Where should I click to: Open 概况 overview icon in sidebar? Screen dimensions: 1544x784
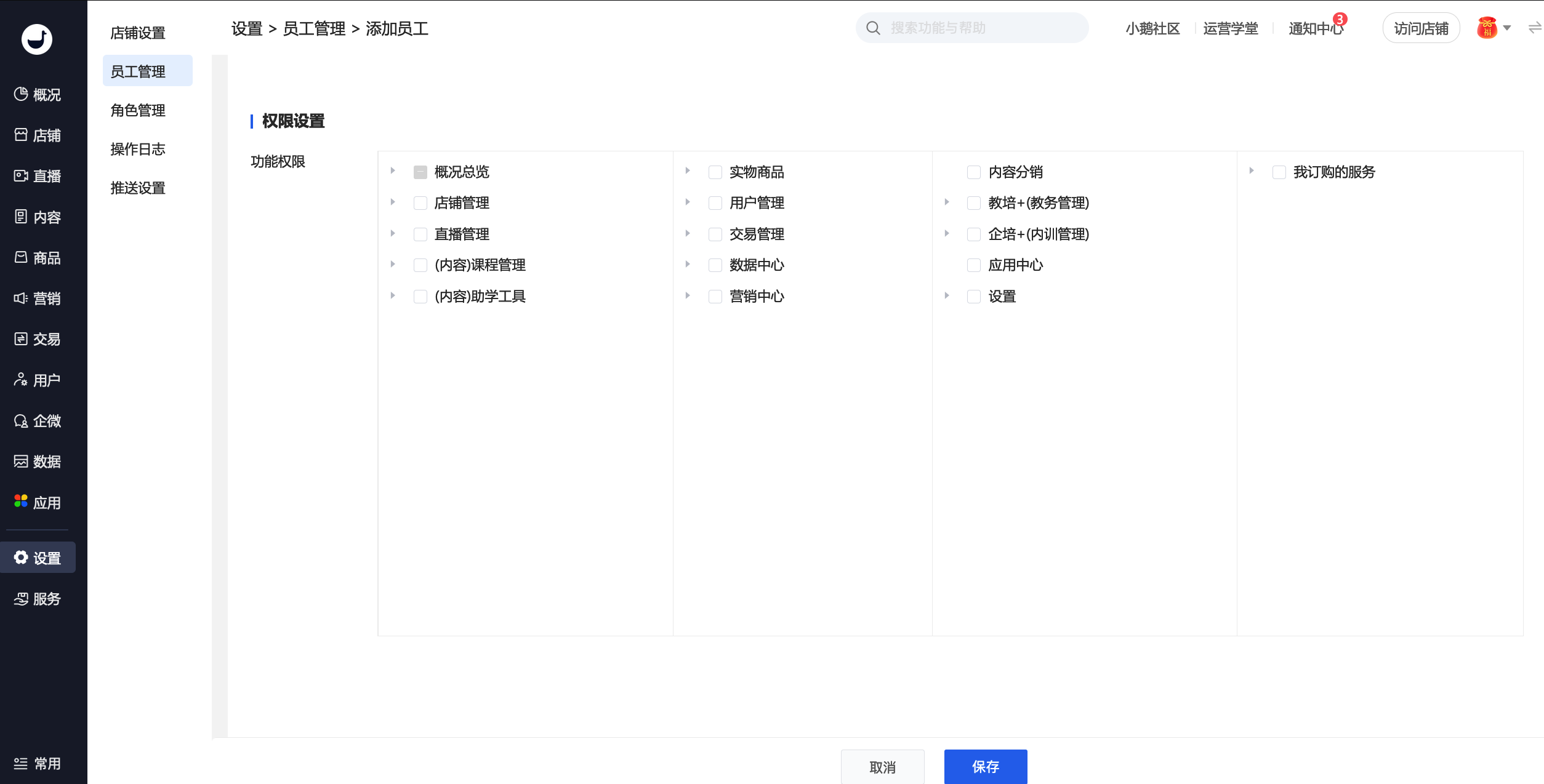[21, 94]
